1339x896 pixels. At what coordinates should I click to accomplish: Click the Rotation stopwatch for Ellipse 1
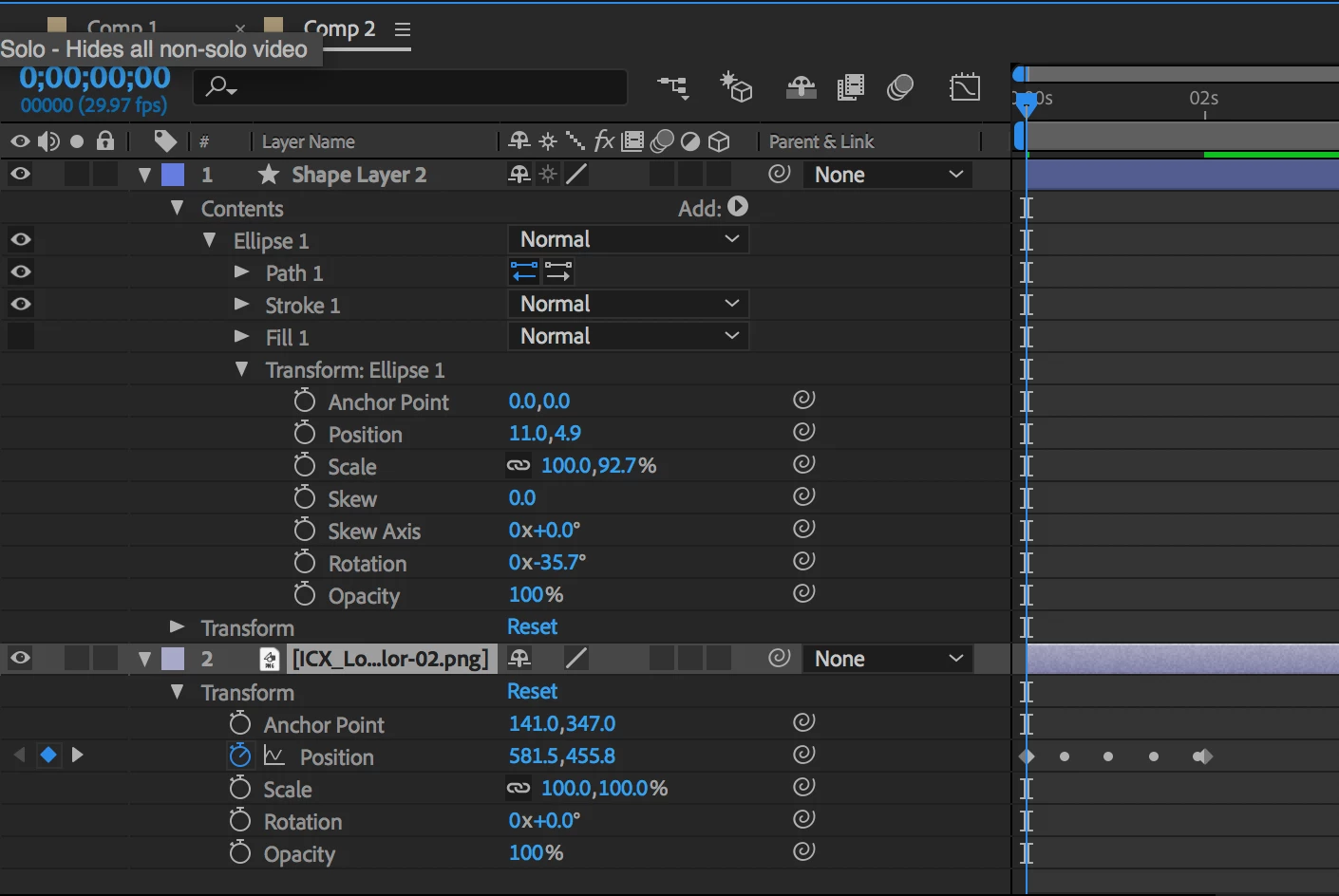click(x=304, y=562)
